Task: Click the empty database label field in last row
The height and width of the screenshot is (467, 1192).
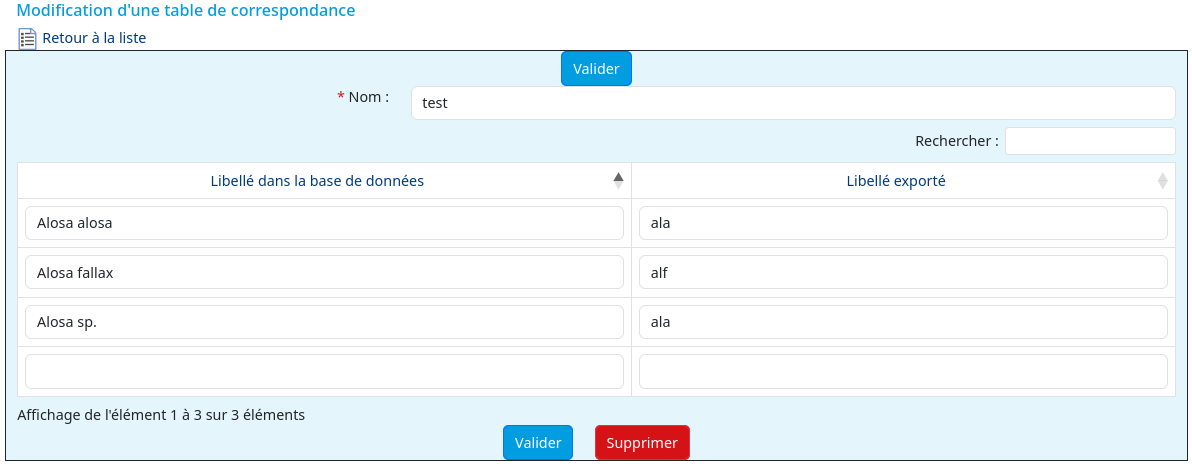Action: click(x=325, y=372)
